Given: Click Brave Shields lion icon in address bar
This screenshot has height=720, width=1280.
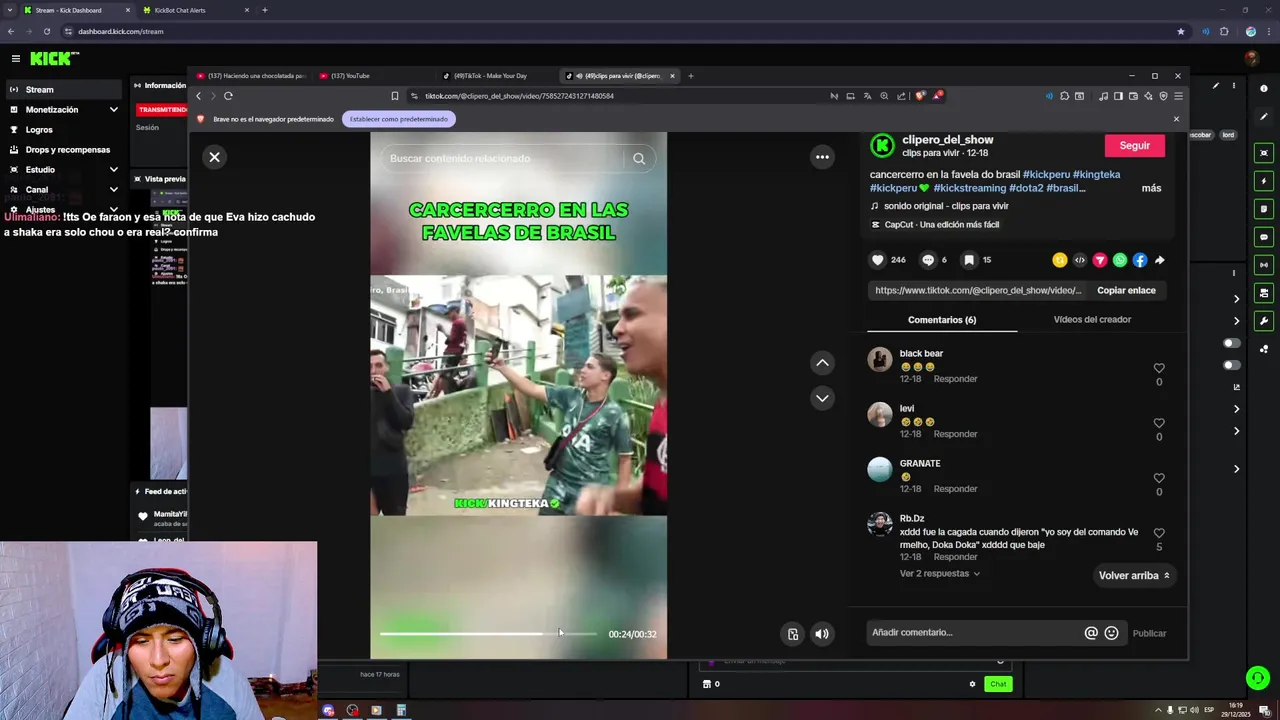Looking at the screenshot, I should pyautogui.click(x=920, y=96).
